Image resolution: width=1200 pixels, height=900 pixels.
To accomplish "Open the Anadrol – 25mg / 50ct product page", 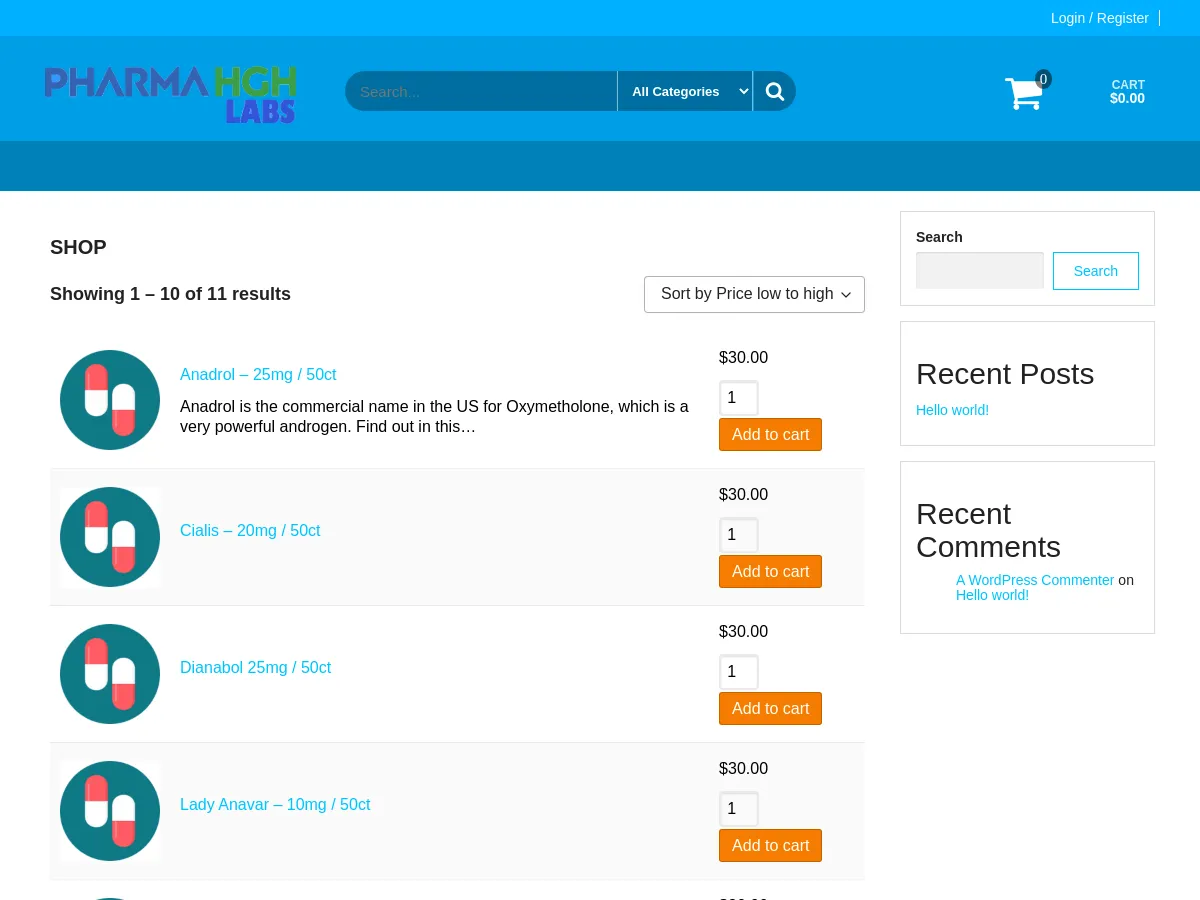I will [x=258, y=374].
